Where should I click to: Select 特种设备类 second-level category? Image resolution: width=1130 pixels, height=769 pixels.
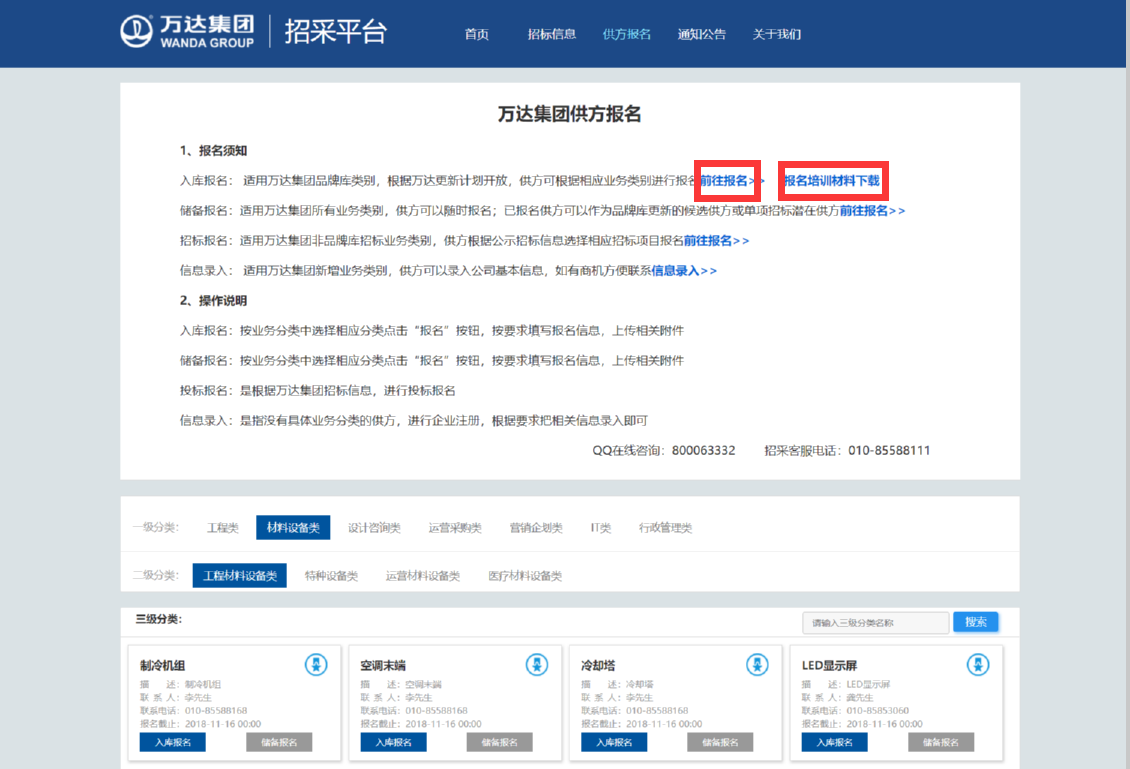(x=331, y=575)
